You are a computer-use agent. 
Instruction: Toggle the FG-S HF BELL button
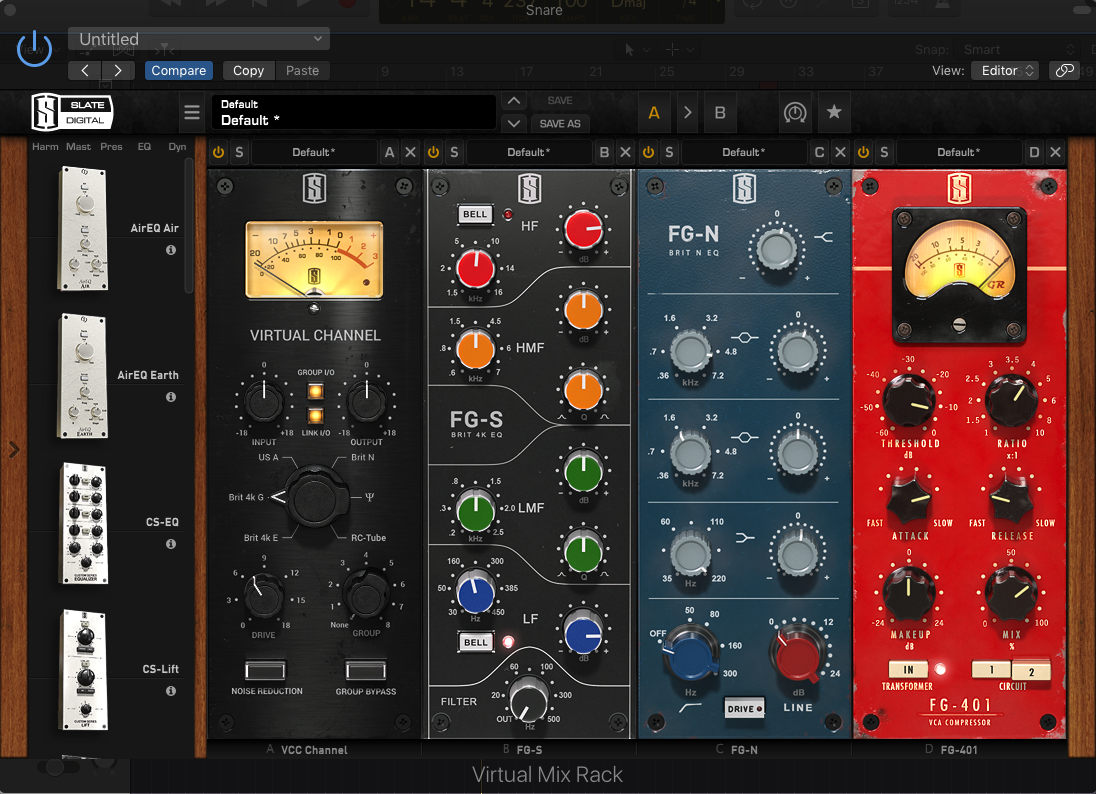pyautogui.click(x=475, y=215)
